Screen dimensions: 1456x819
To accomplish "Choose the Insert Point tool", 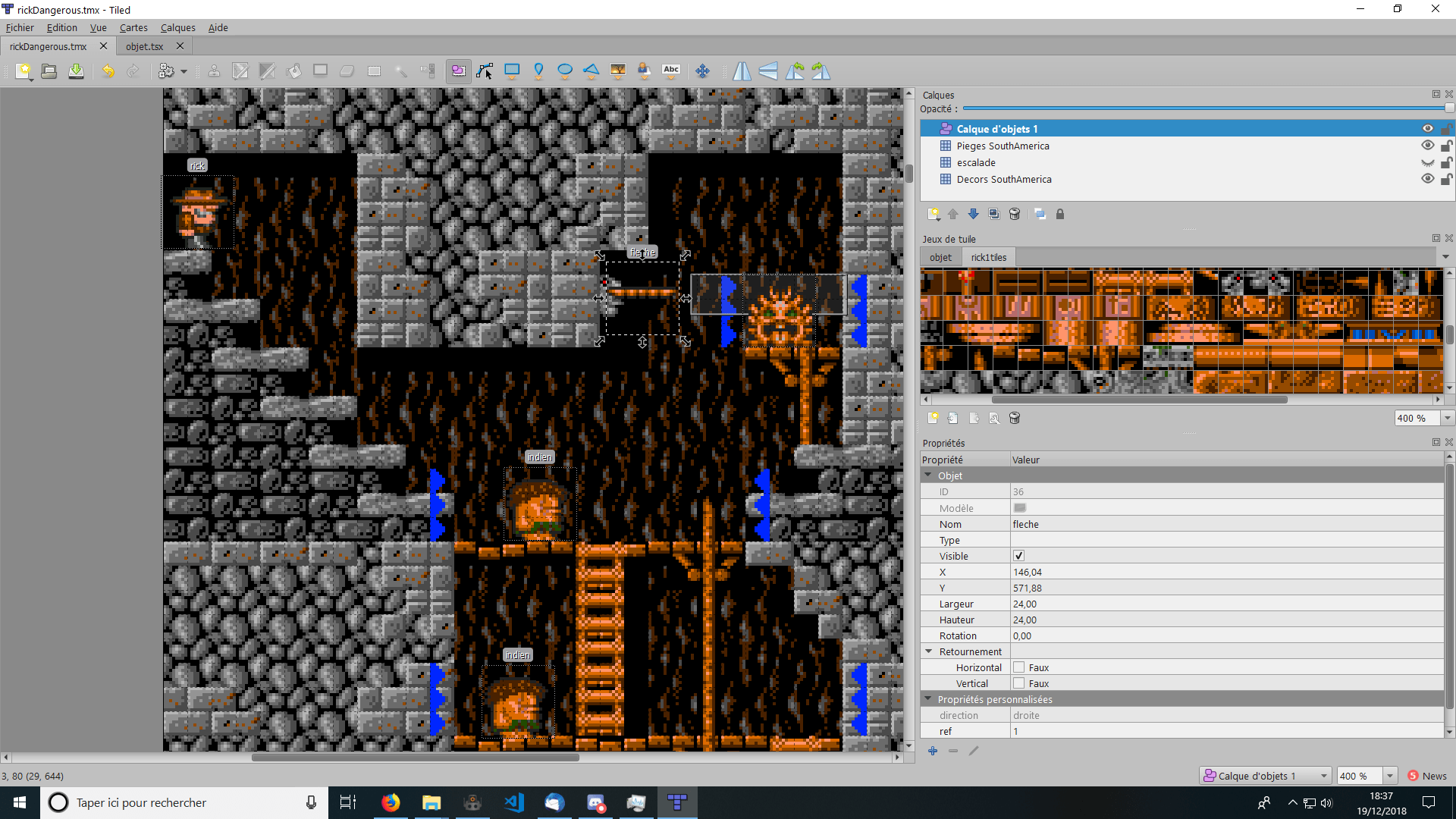I will pyautogui.click(x=538, y=71).
